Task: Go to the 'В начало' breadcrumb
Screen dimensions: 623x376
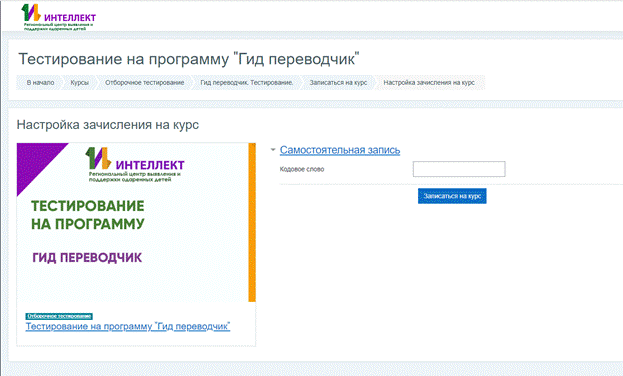Action: [41, 83]
